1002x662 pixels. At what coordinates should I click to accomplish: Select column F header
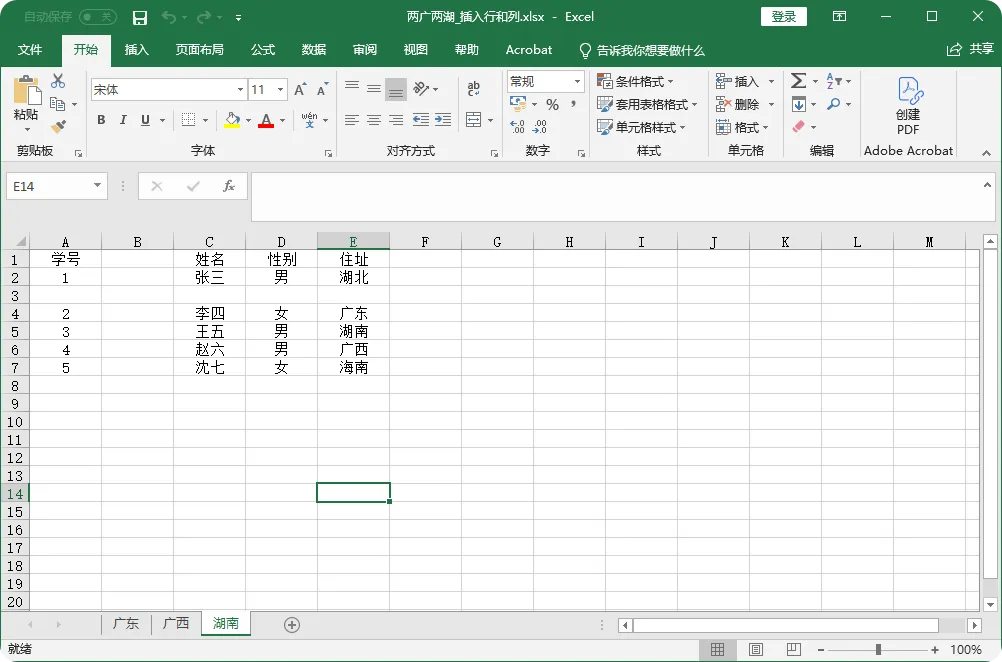click(425, 242)
